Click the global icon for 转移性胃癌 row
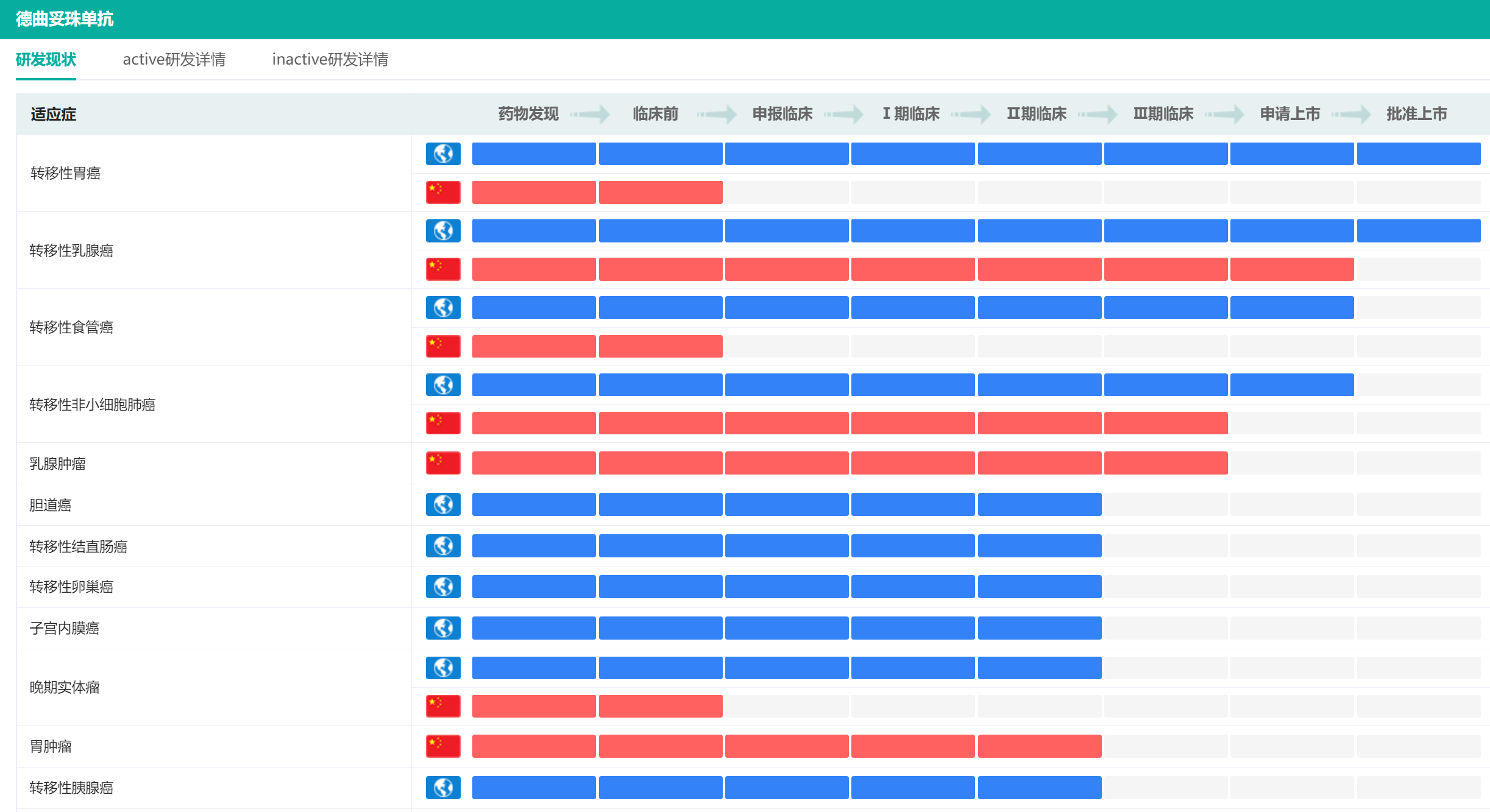The height and width of the screenshot is (812, 1490). [x=443, y=154]
